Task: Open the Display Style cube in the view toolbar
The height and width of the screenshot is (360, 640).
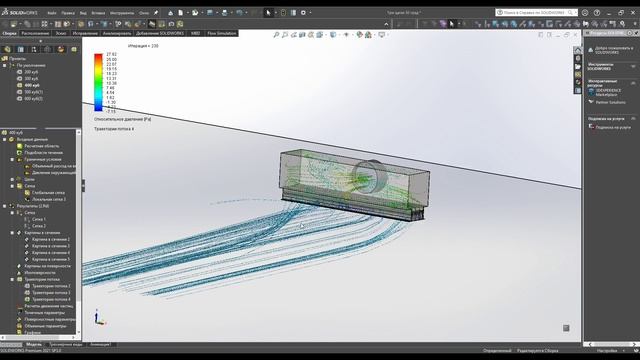Action: [x=333, y=35]
